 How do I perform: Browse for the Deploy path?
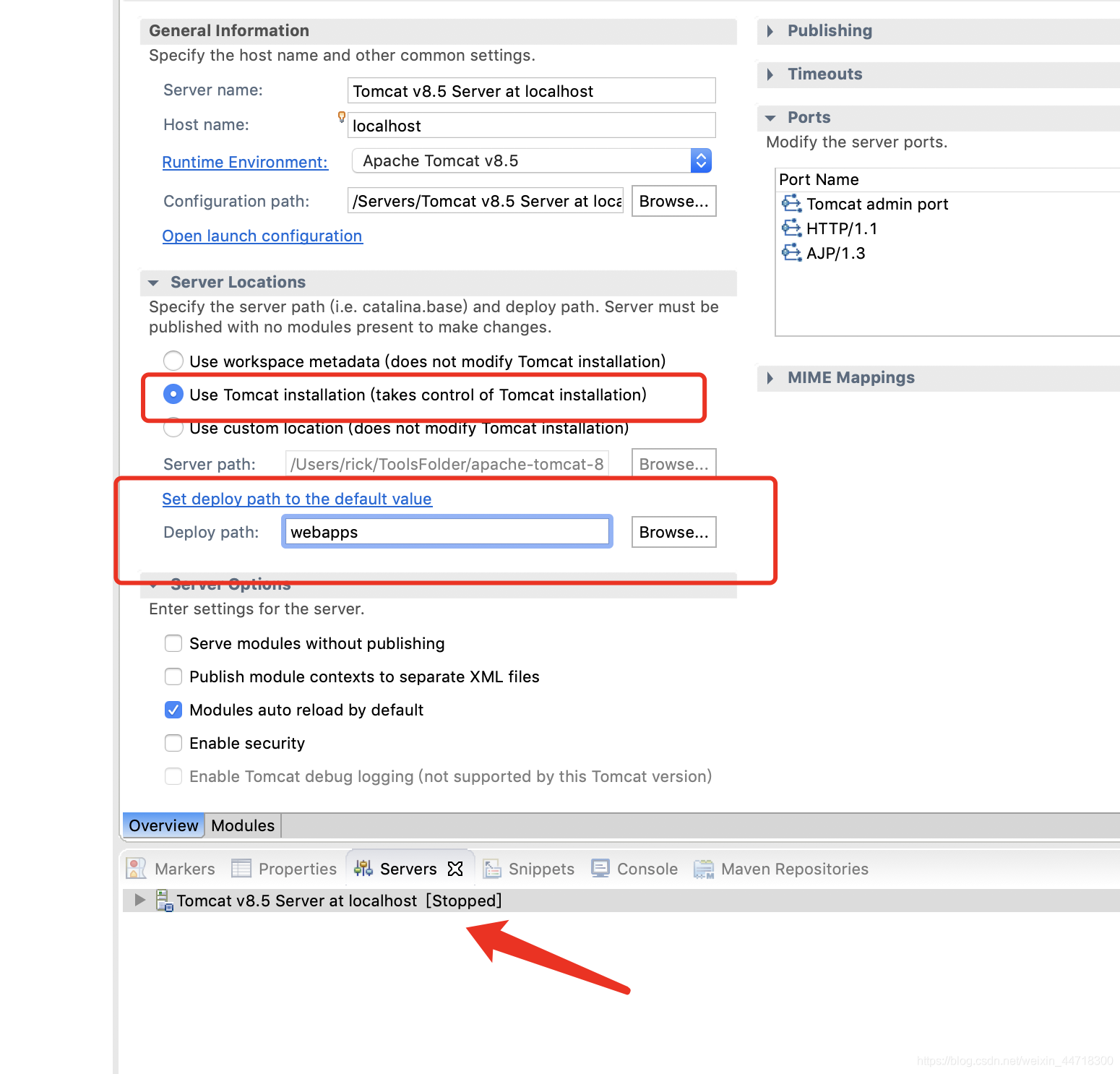click(x=673, y=532)
